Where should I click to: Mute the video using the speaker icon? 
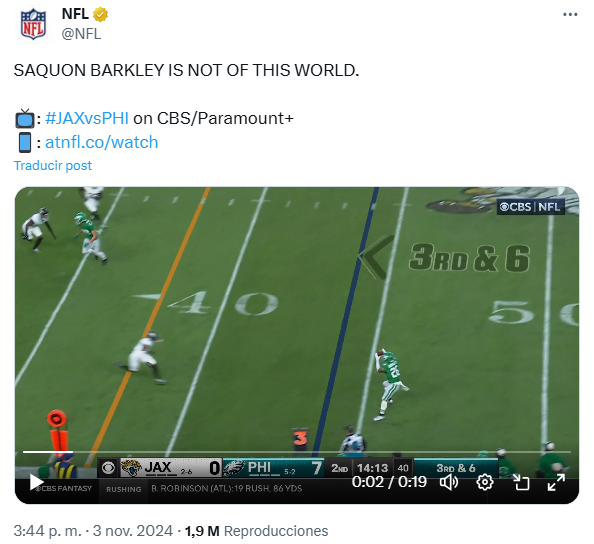(x=449, y=482)
